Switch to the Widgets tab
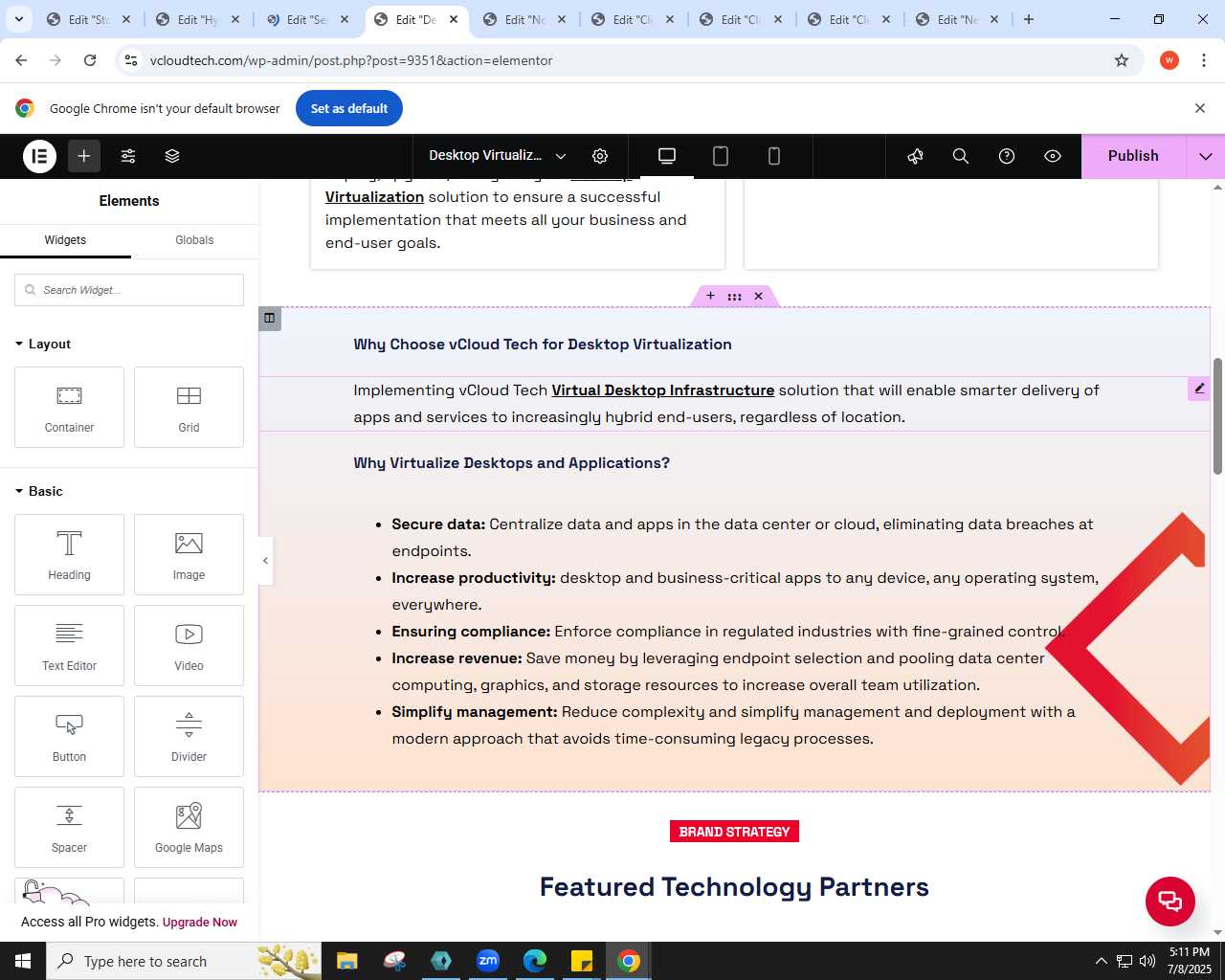The height and width of the screenshot is (980, 1225). pyautogui.click(x=65, y=240)
